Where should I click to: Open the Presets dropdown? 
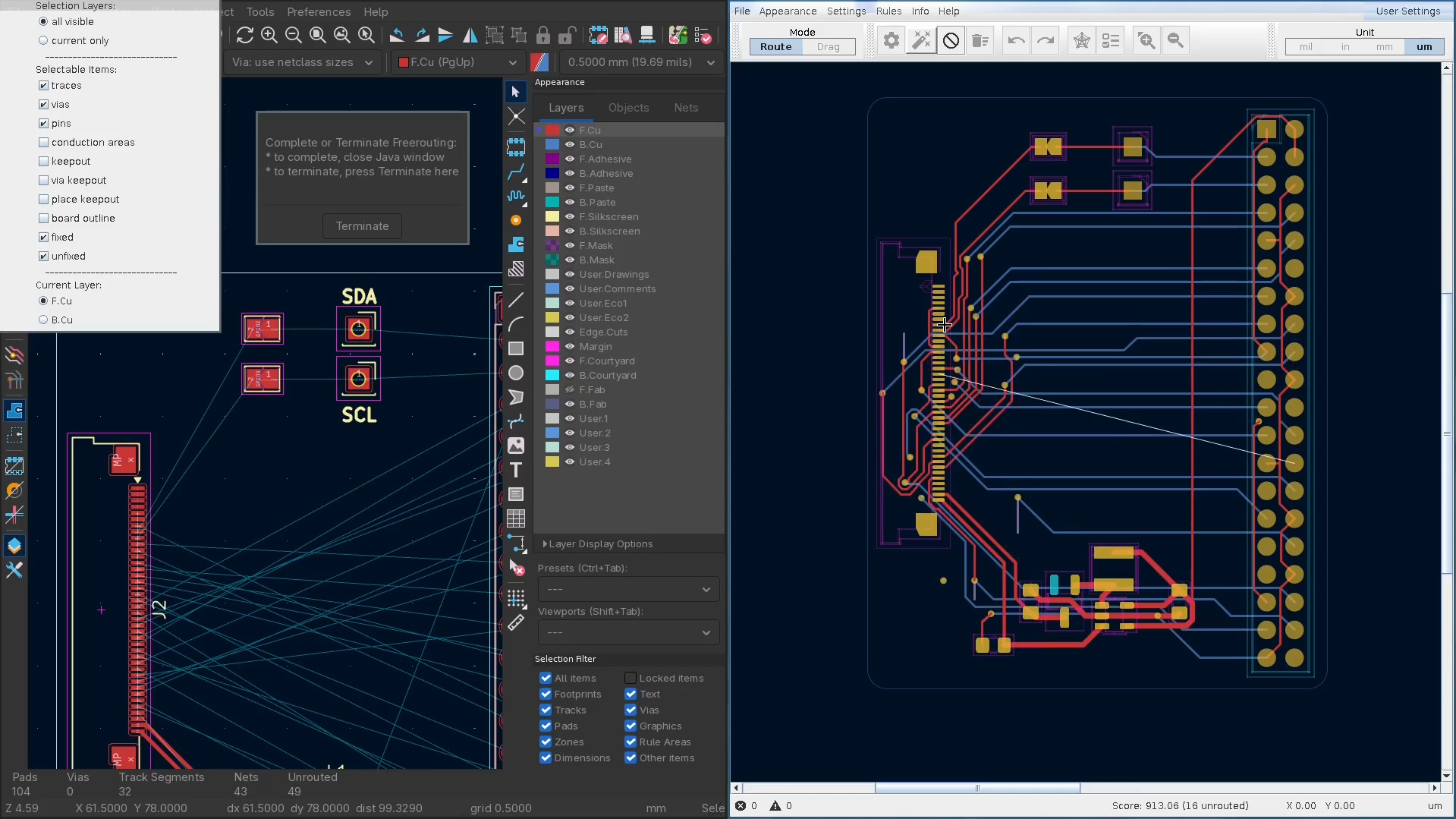[628, 589]
